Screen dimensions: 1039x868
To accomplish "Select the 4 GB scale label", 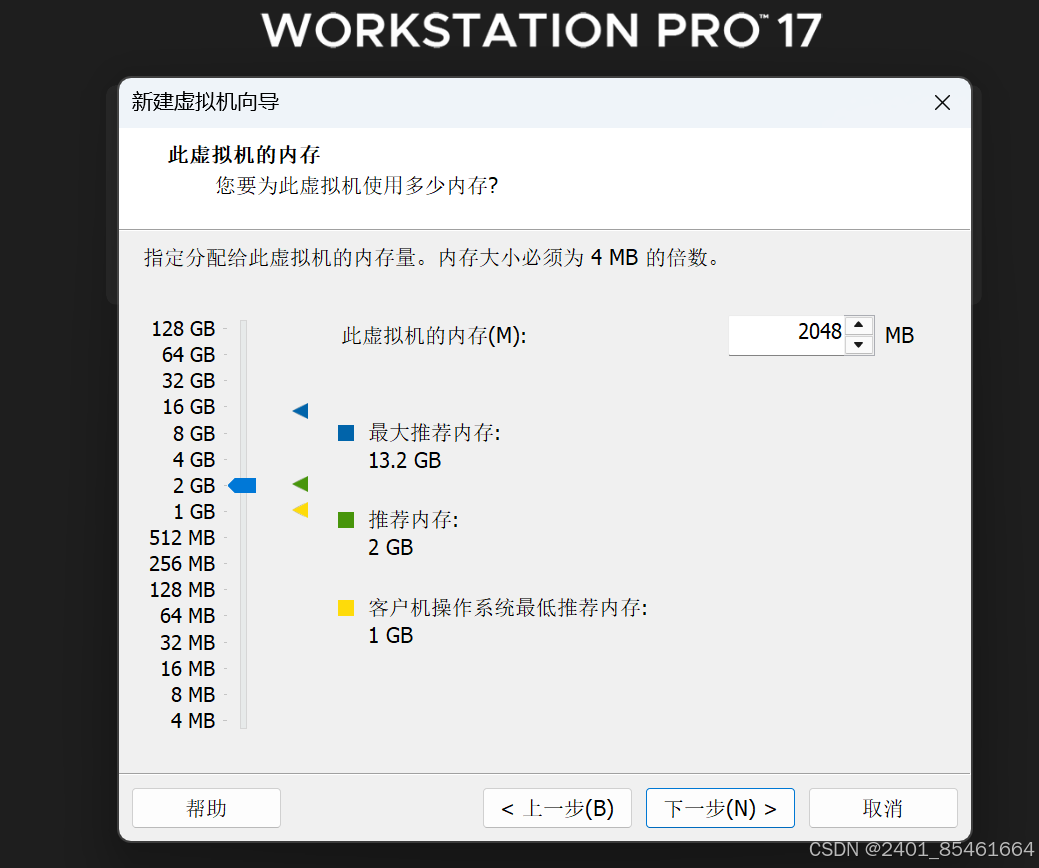I will tap(194, 459).
